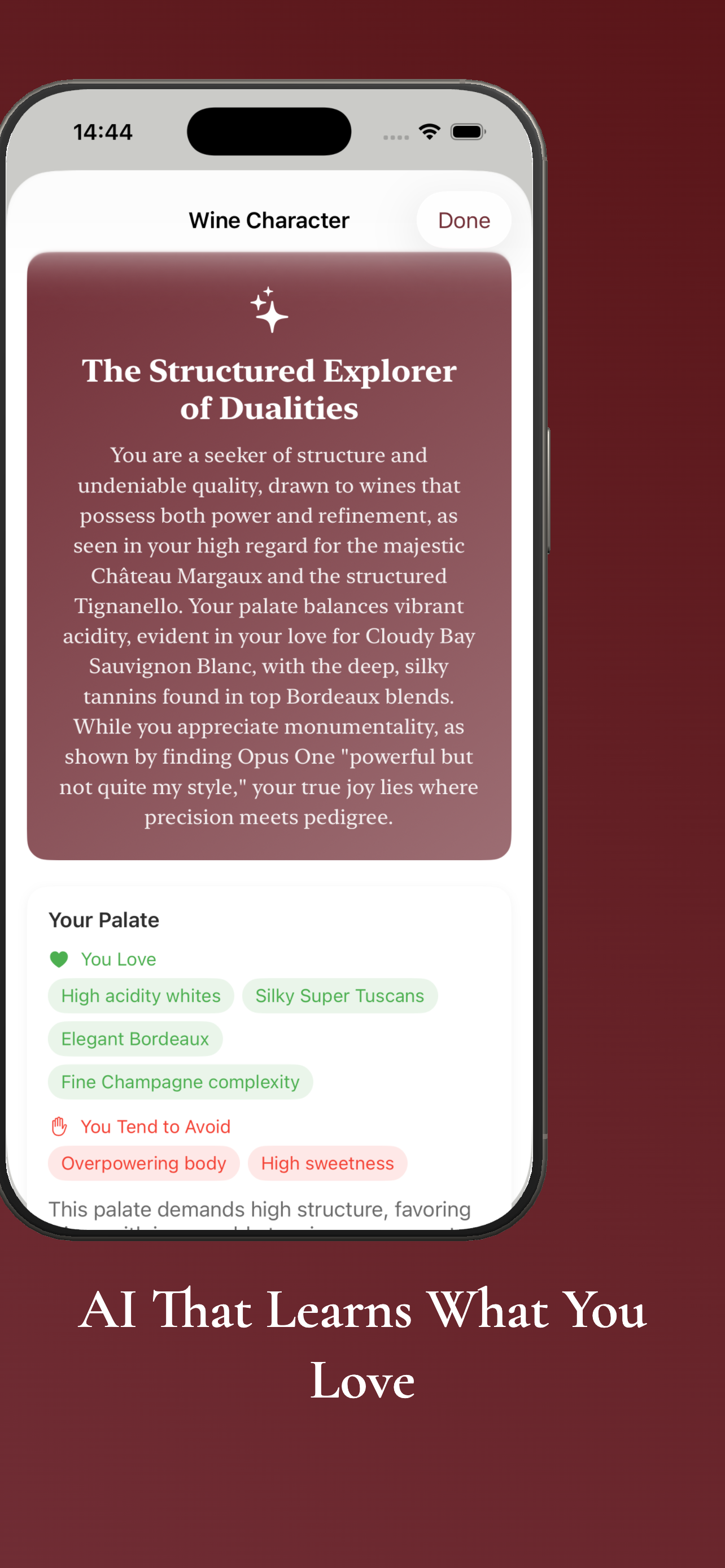
Task: Tap the red hand icon beside You Tend to Avoid
Action: [60, 1125]
